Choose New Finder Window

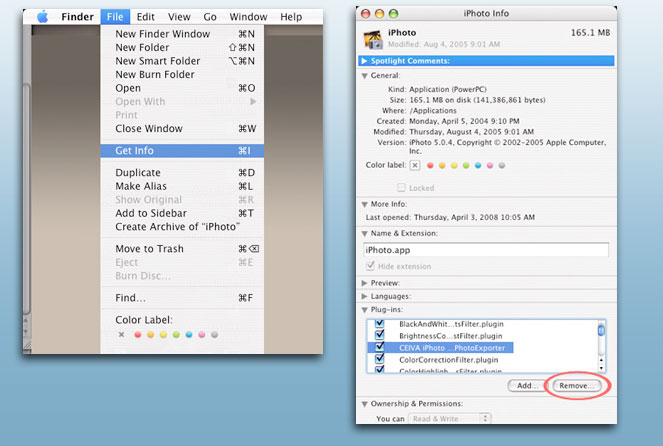(x=182, y=34)
